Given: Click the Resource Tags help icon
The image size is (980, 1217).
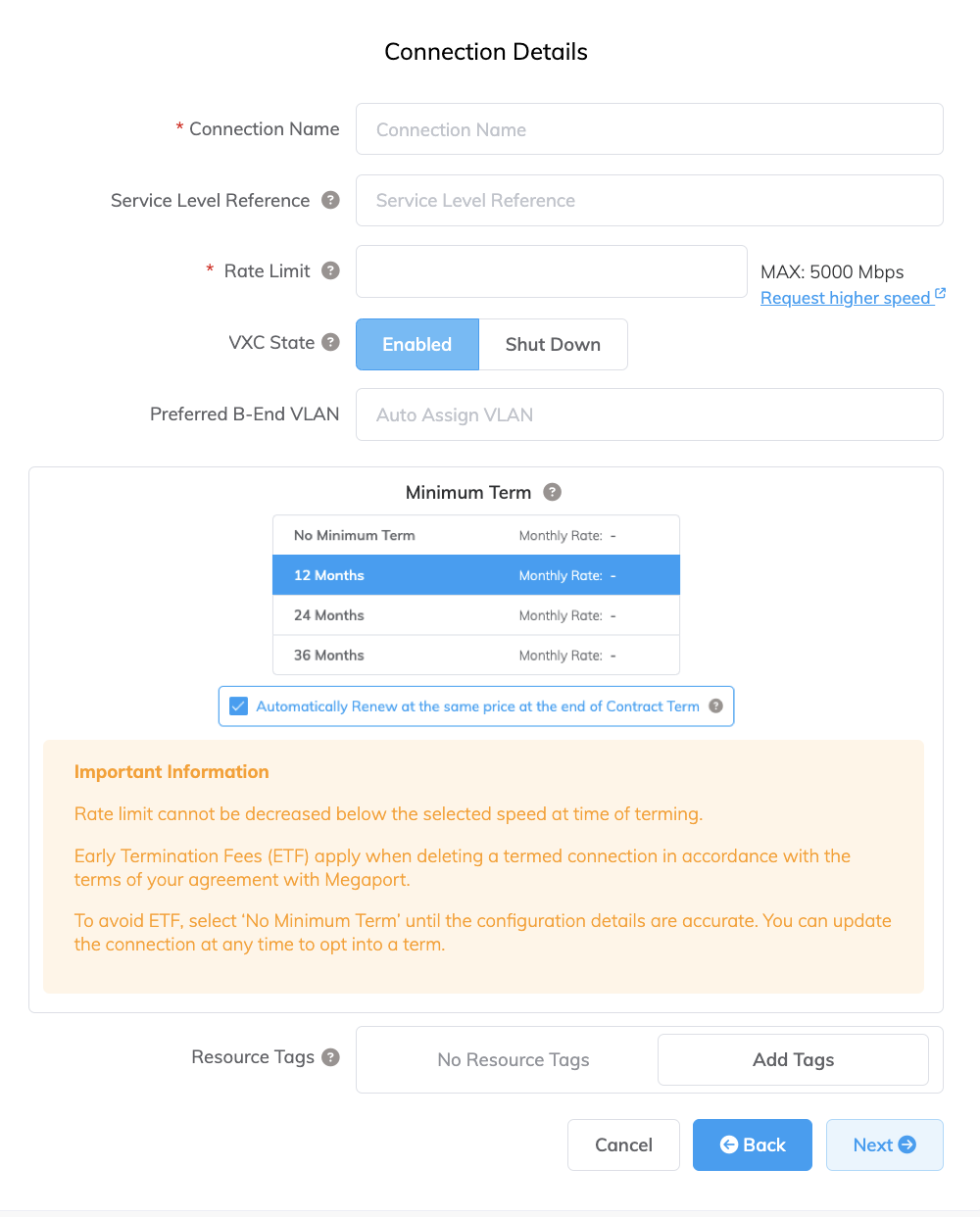Looking at the screenshot, I should pyautogui.click(x=331, y=1056).
